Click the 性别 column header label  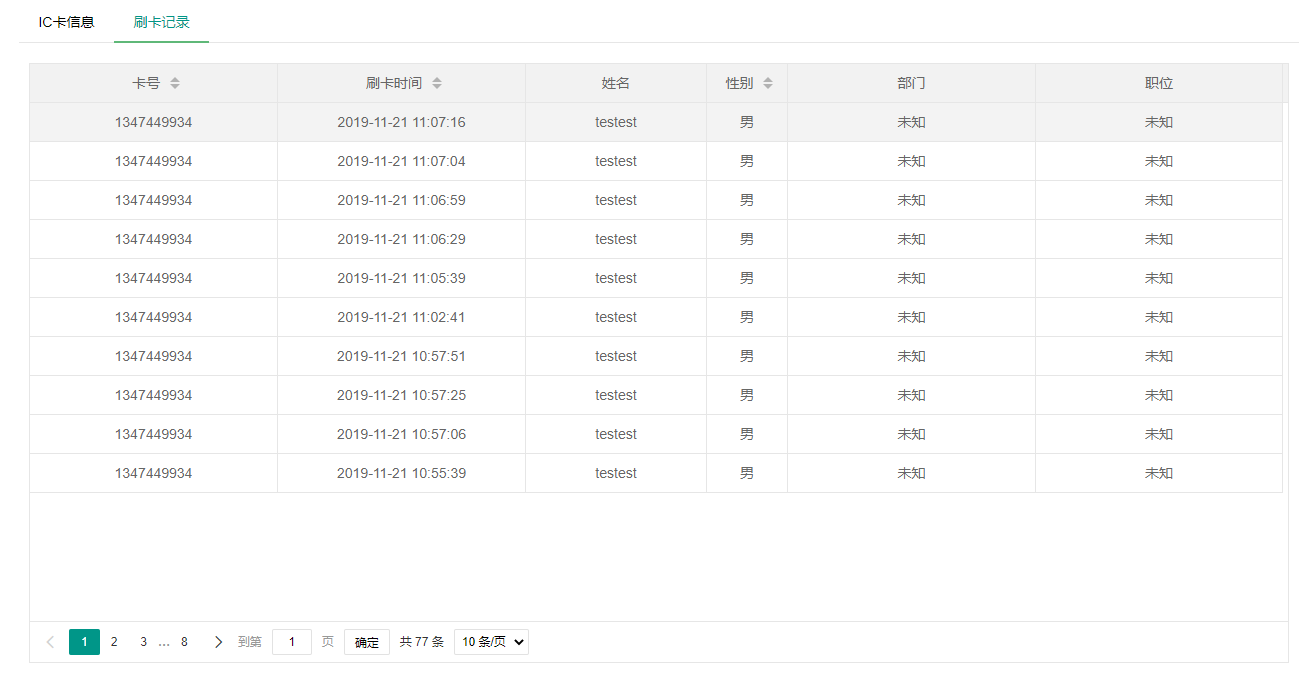[740, 83]
